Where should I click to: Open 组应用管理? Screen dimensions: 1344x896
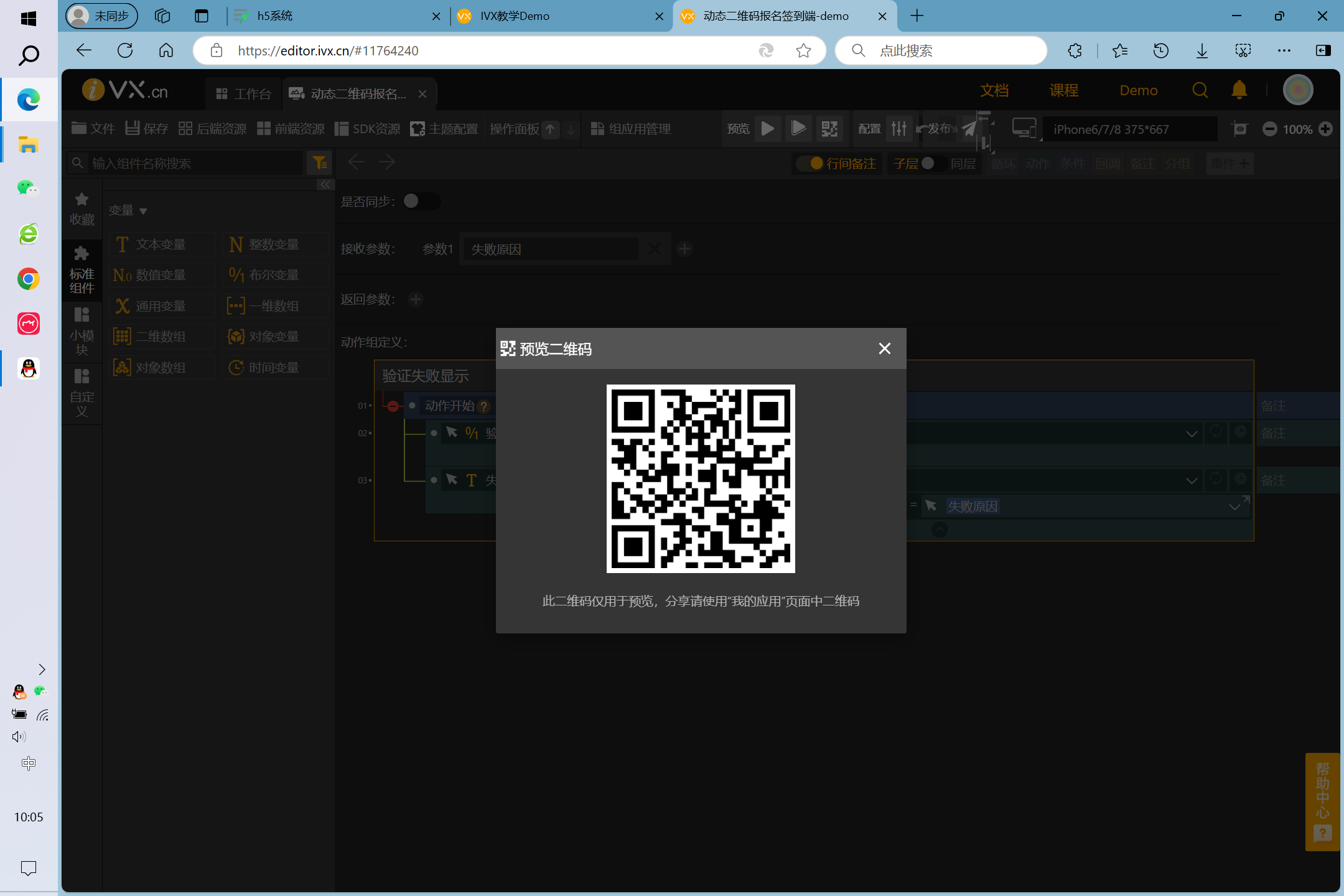click(x=630, y=129)
